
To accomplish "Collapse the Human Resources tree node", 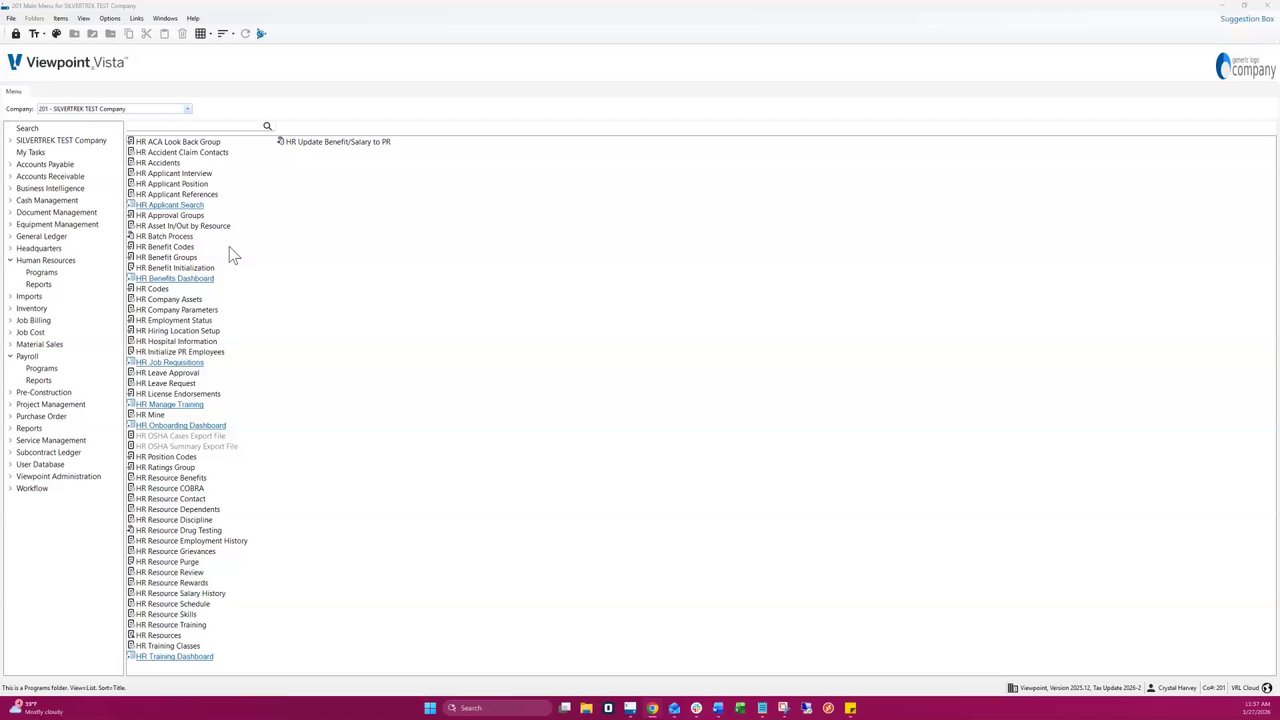I will [10, 260].
